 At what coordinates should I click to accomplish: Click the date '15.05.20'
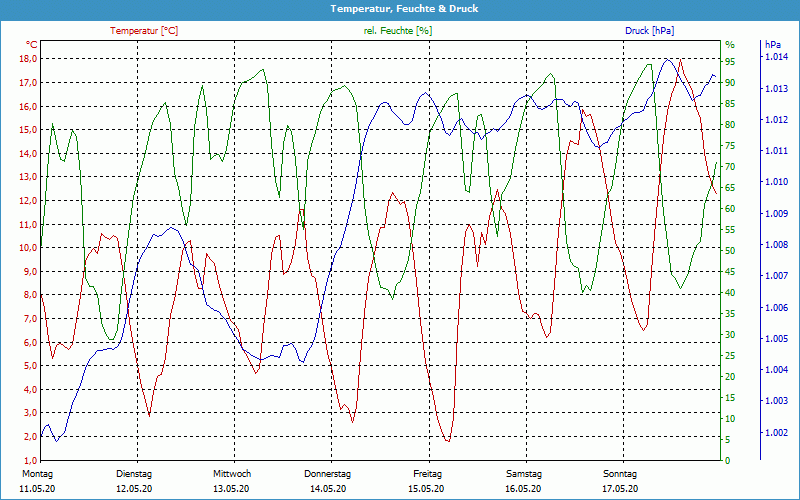pos(426,489)
